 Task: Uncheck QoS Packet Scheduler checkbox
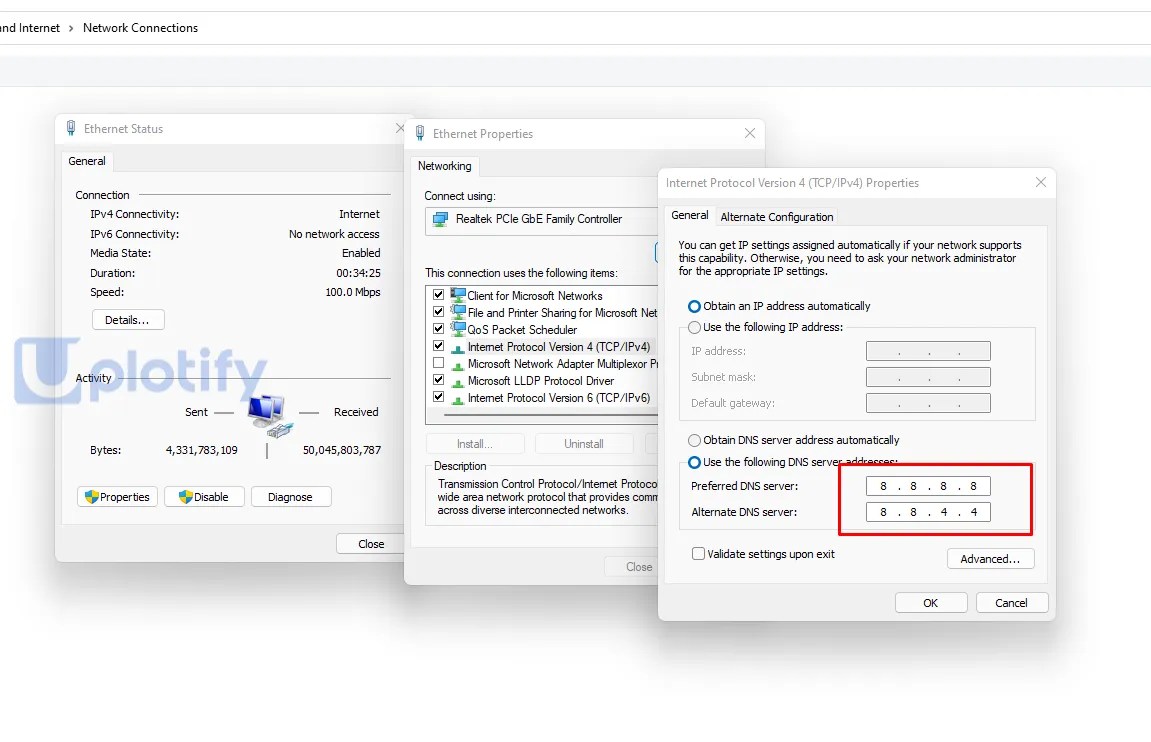point(438,328)
